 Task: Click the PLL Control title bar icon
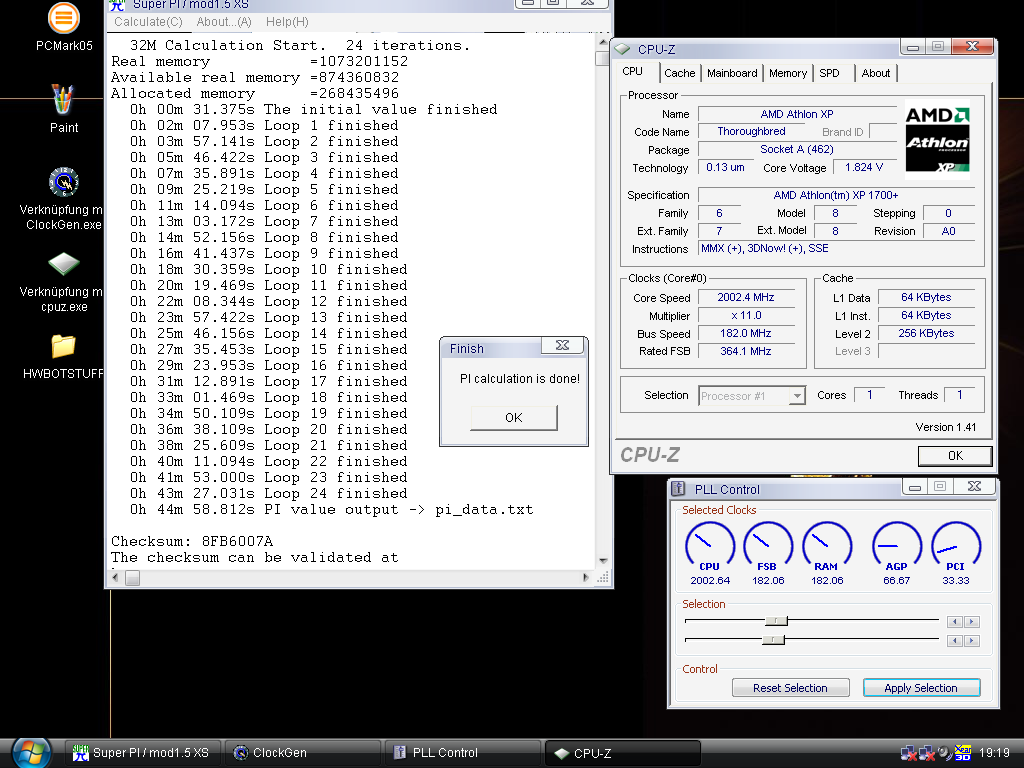679,488
